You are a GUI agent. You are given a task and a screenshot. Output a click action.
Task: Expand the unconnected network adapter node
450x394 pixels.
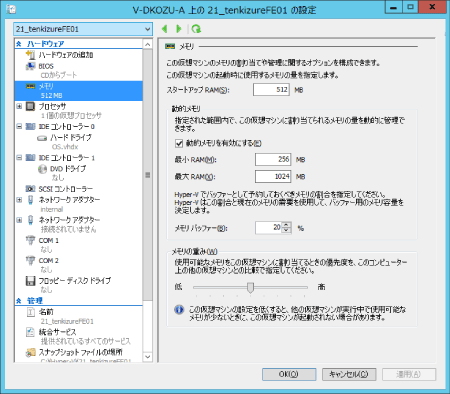click(x=19, y=220)
